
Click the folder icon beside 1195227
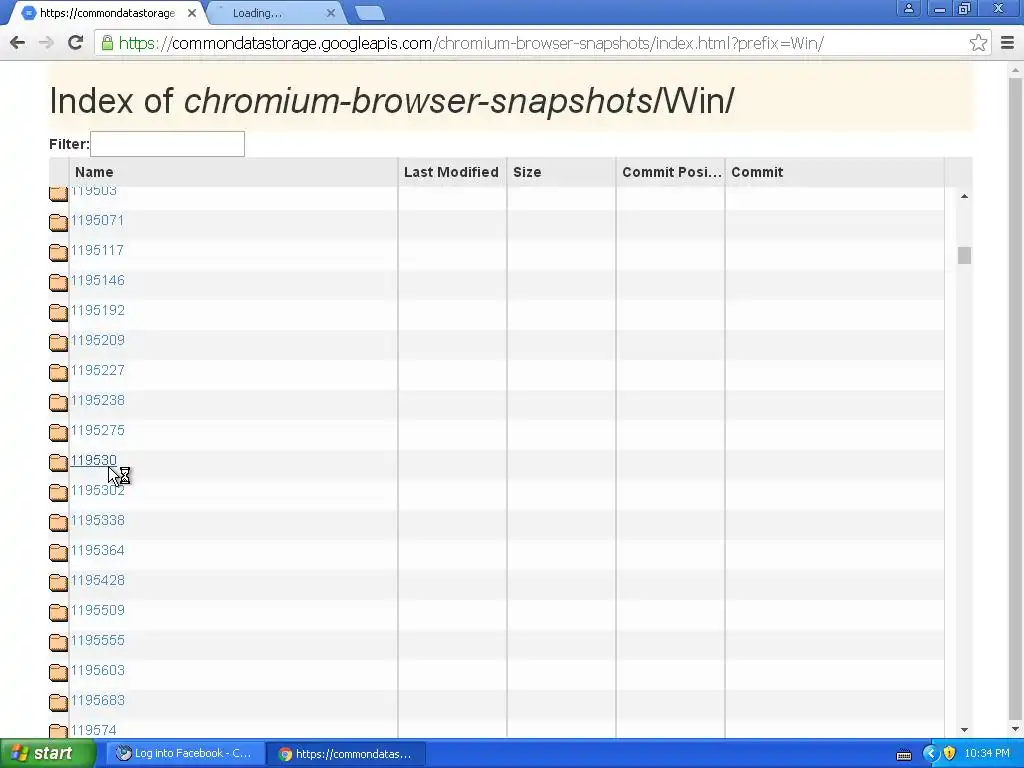point(58,373)
